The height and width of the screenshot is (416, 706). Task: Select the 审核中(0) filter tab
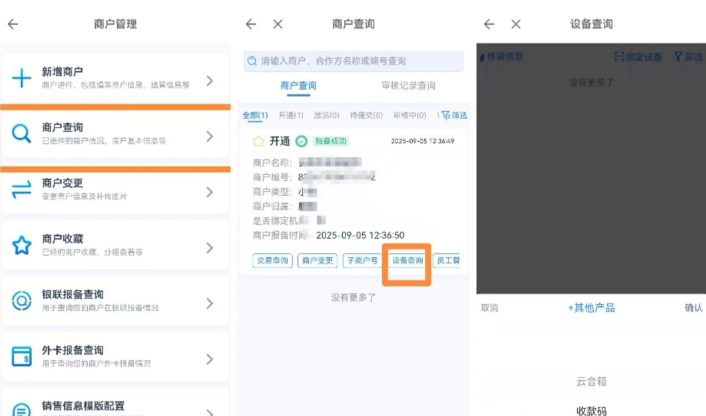[410, 115]
